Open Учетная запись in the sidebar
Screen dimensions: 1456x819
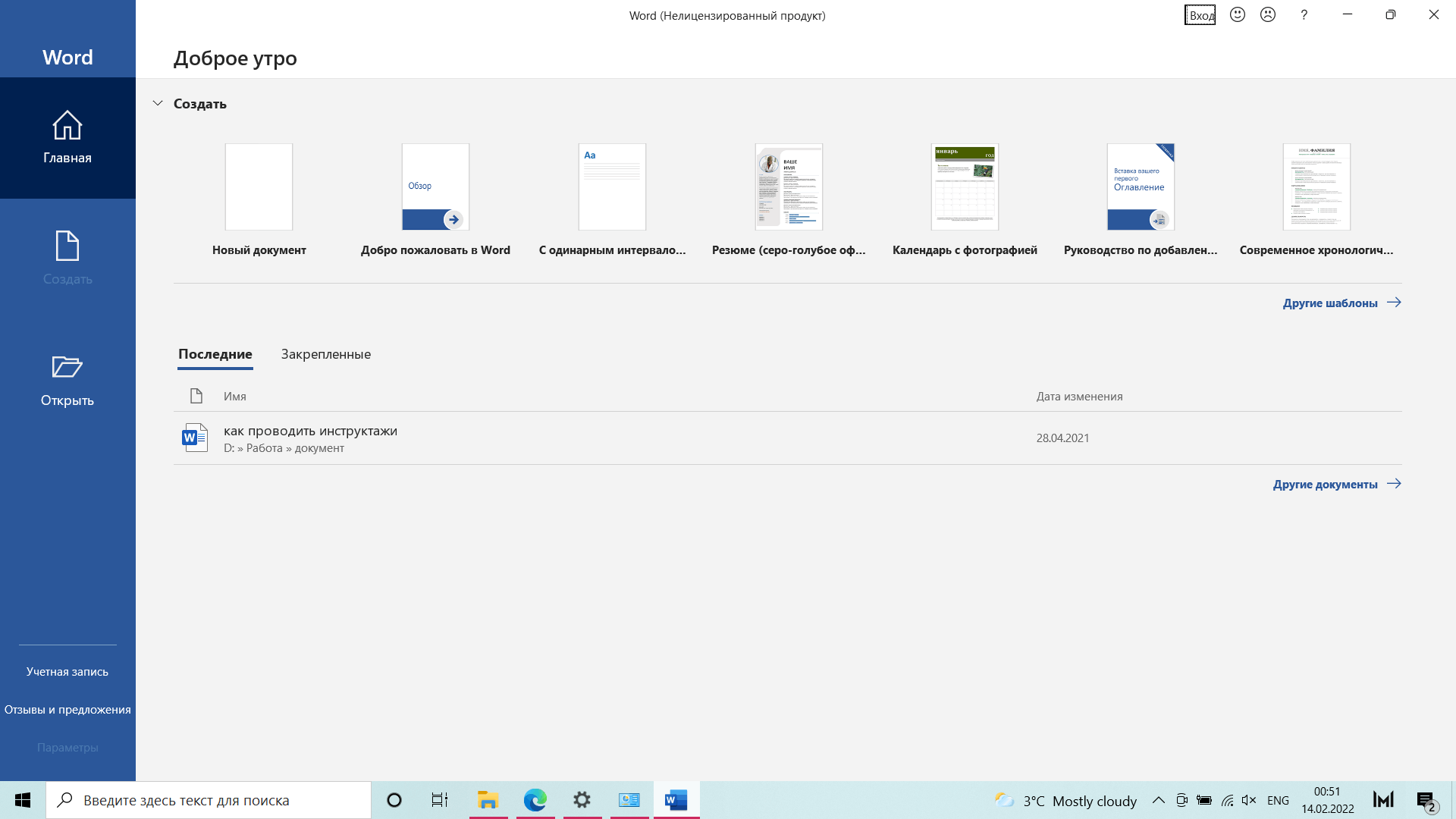(x=67, y=671)
